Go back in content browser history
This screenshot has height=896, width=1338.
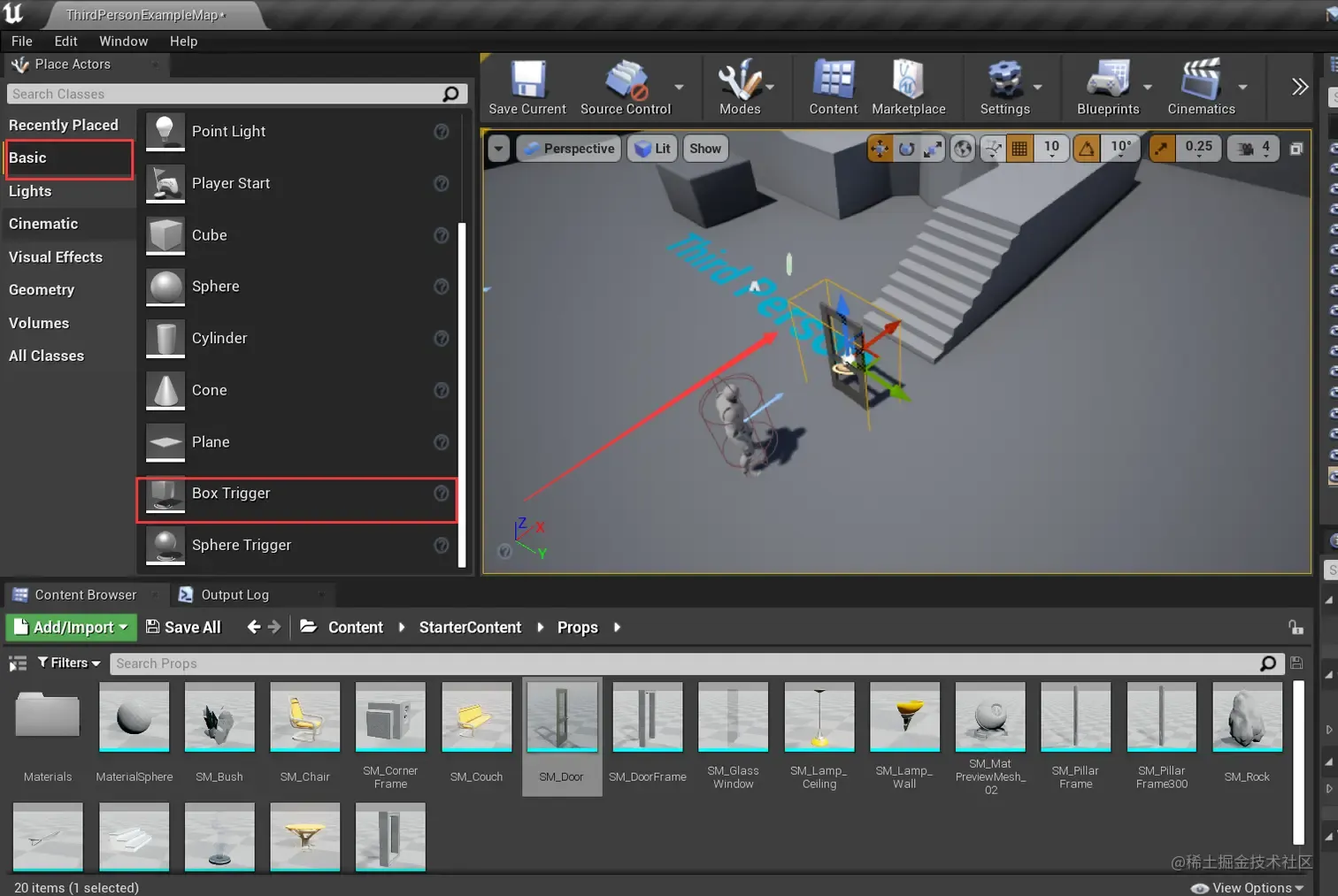pos(254,626)
